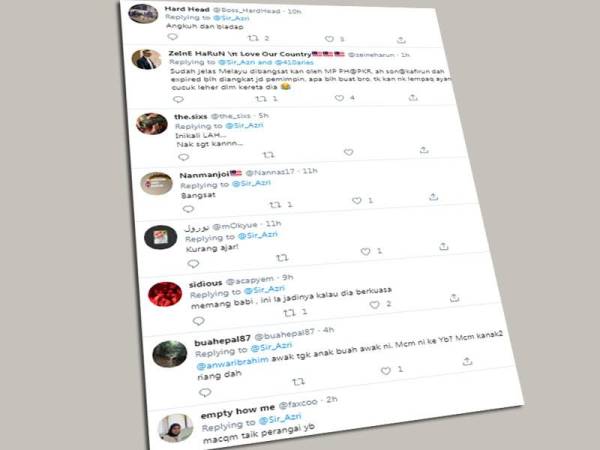Like Hard Head's tweet
The image size is (600, 450).
[x=329, y=39]
